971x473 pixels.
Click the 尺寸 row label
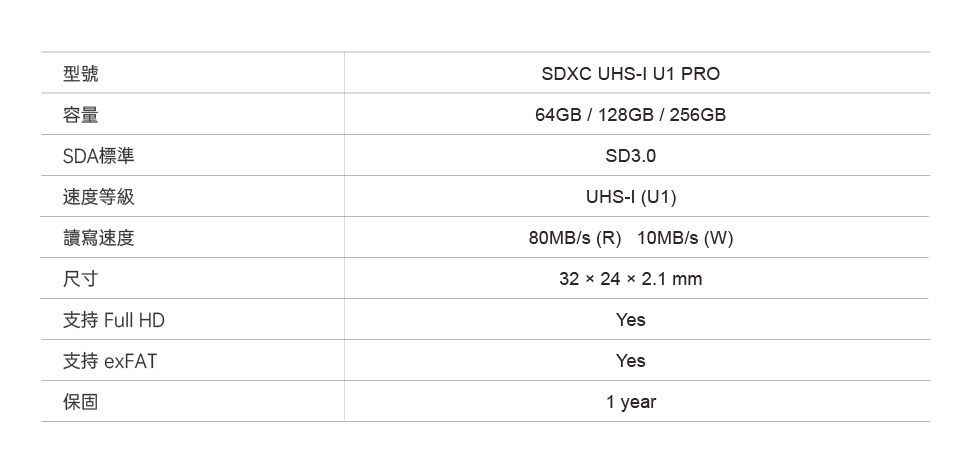tap(81, 279)
